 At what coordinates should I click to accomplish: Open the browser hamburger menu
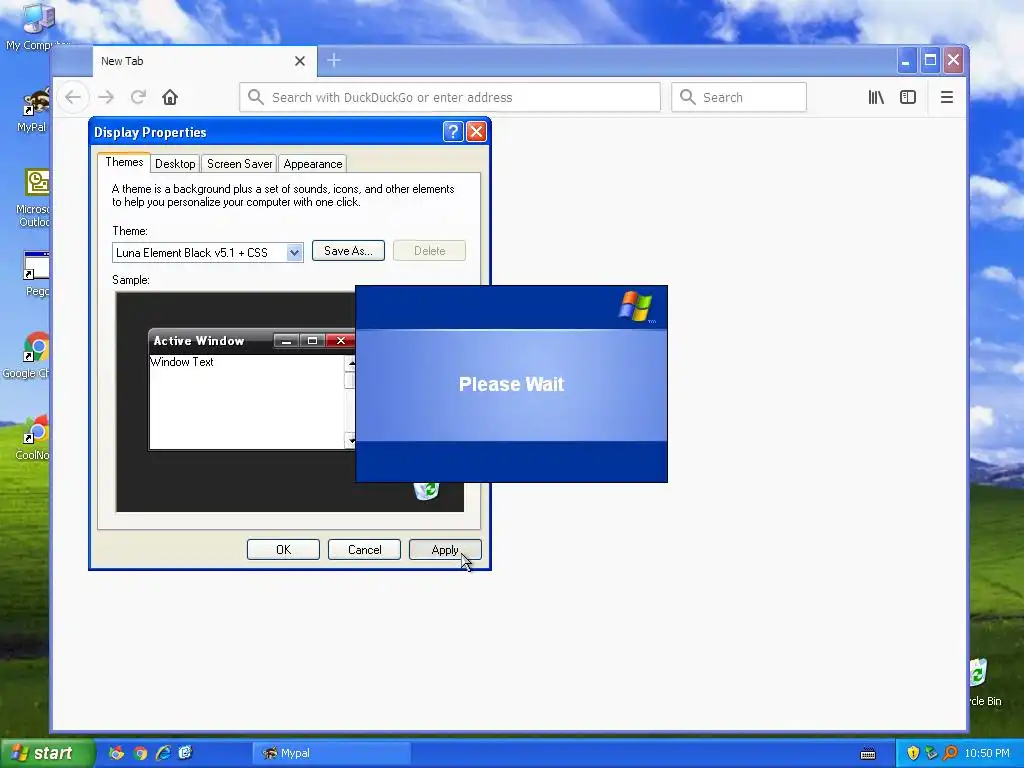pyautogui.click(x=946, y=97)
